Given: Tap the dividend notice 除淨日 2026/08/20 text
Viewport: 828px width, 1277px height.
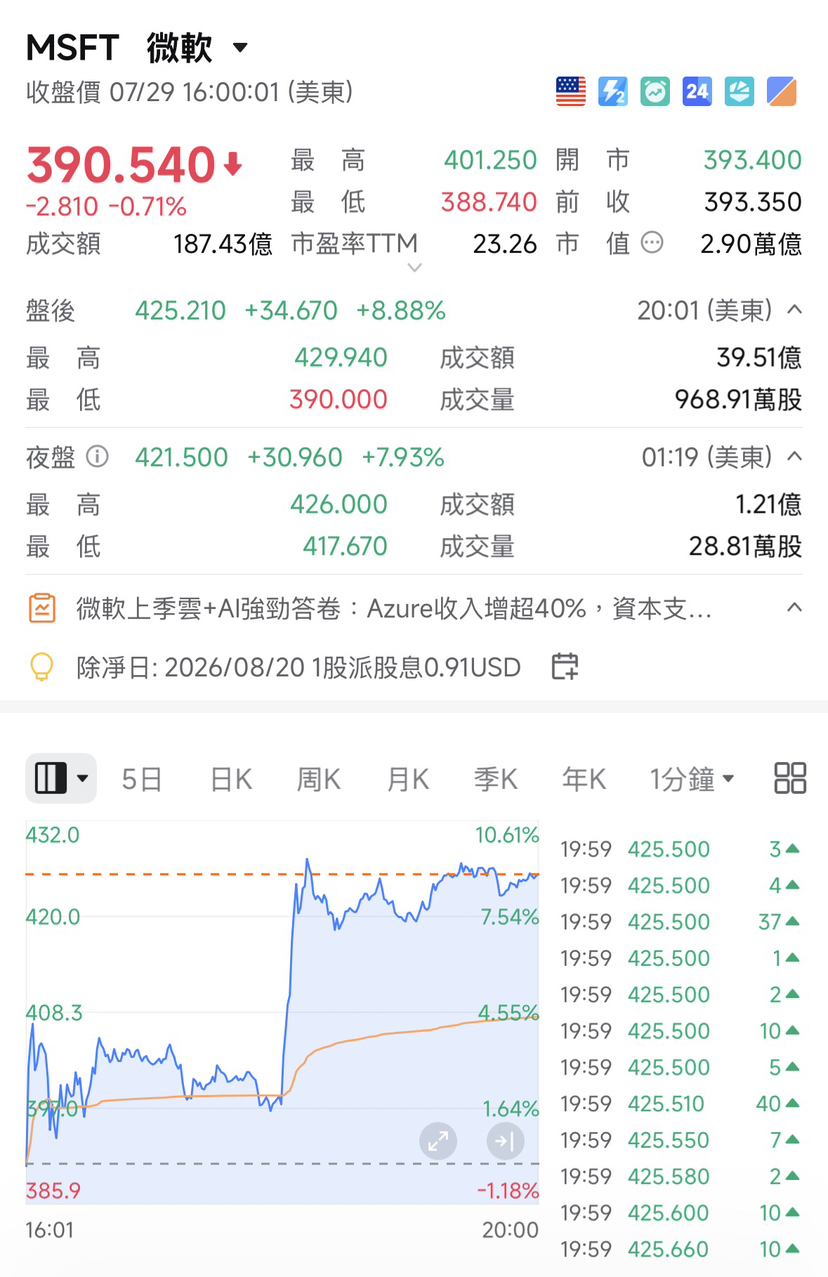Looking at the screenshot, I should [x=299, y=667].
